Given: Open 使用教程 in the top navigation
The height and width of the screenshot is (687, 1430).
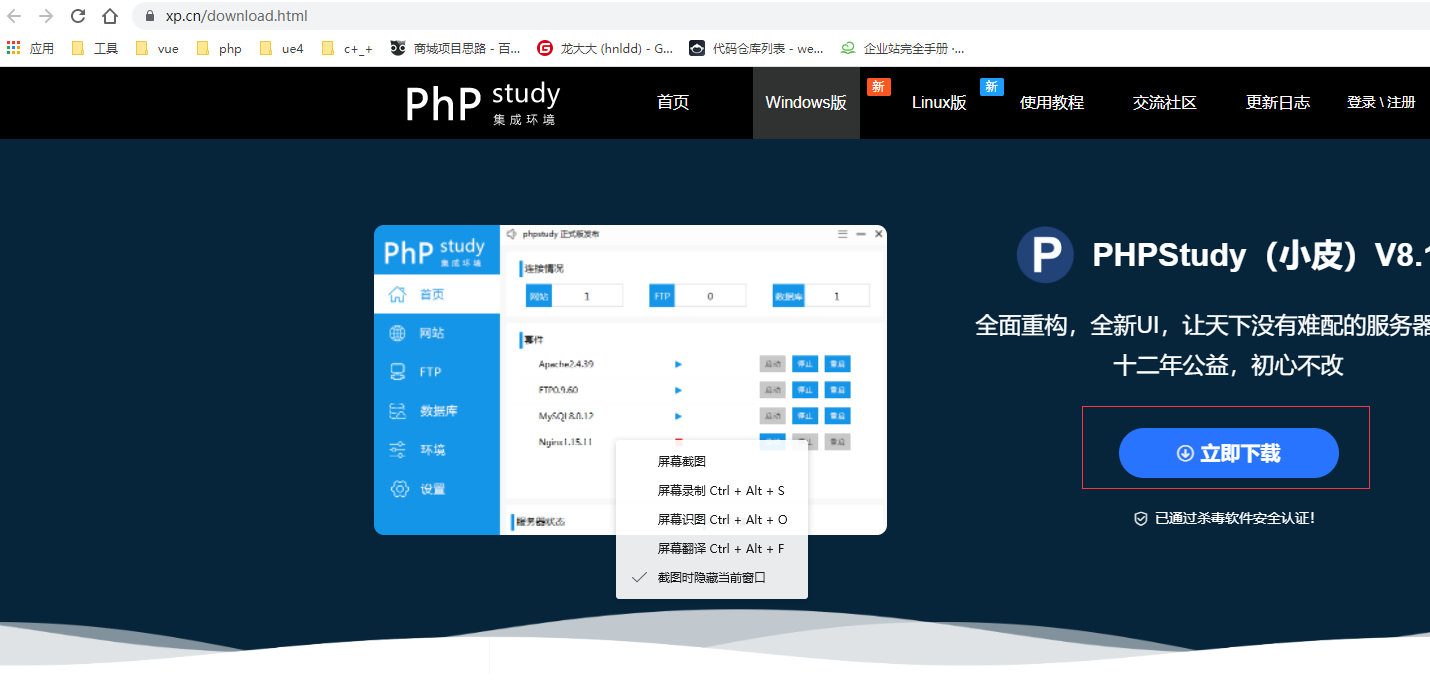Looking at the screenshot, I should coord(1052,103).
